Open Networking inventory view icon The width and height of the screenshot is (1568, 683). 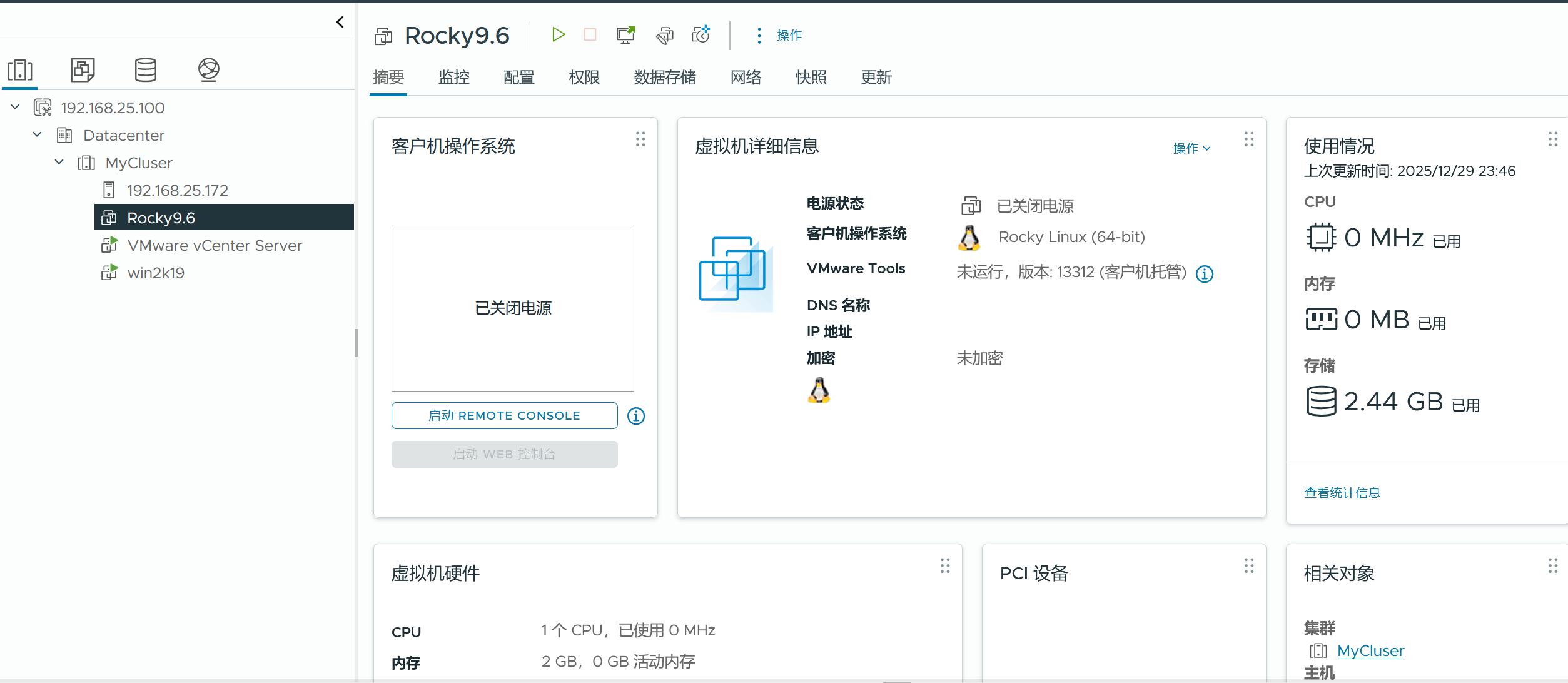pyautogui.click(x=209, y=70)
